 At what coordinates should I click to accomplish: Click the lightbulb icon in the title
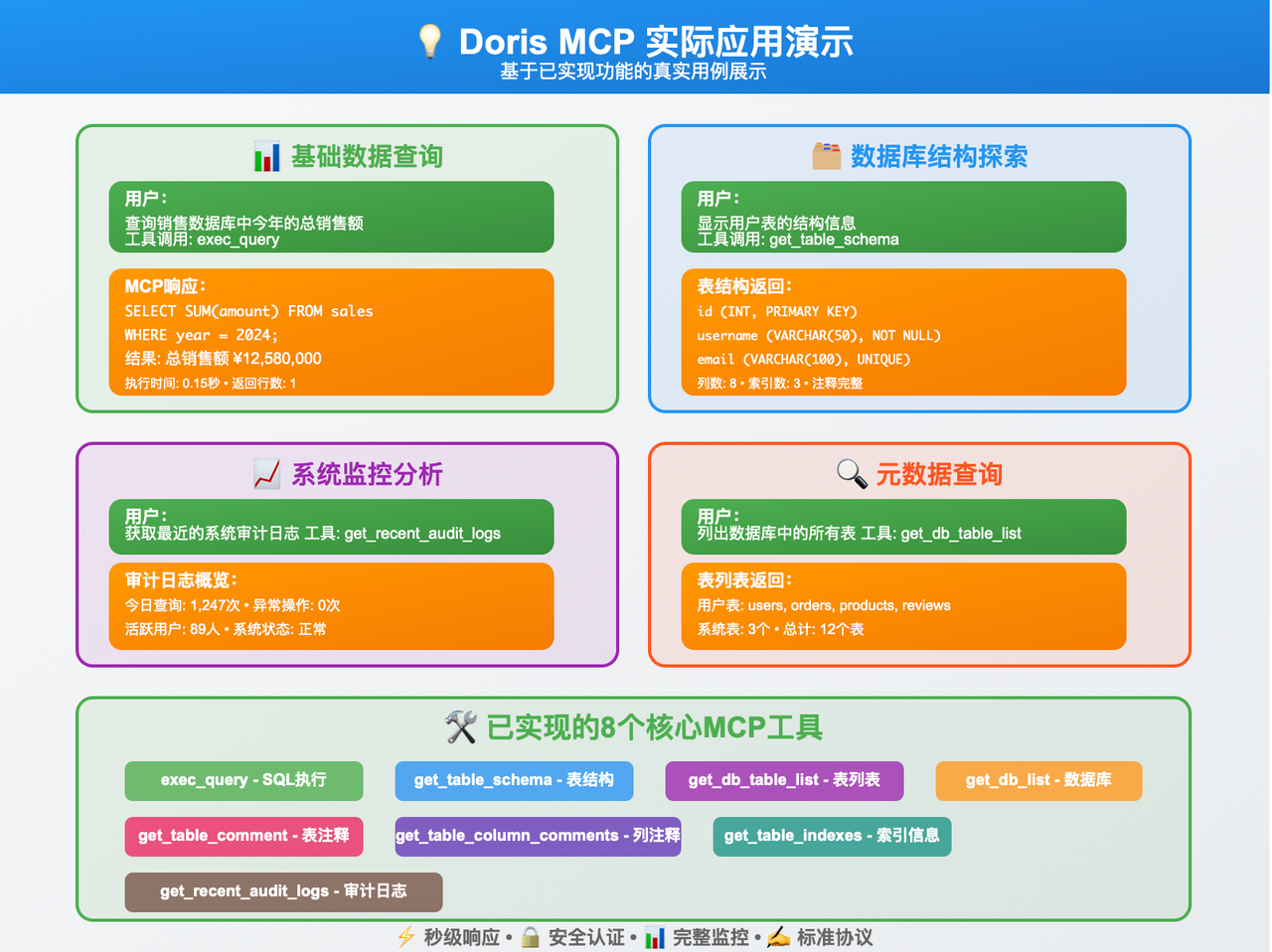(x=430, y=42)
